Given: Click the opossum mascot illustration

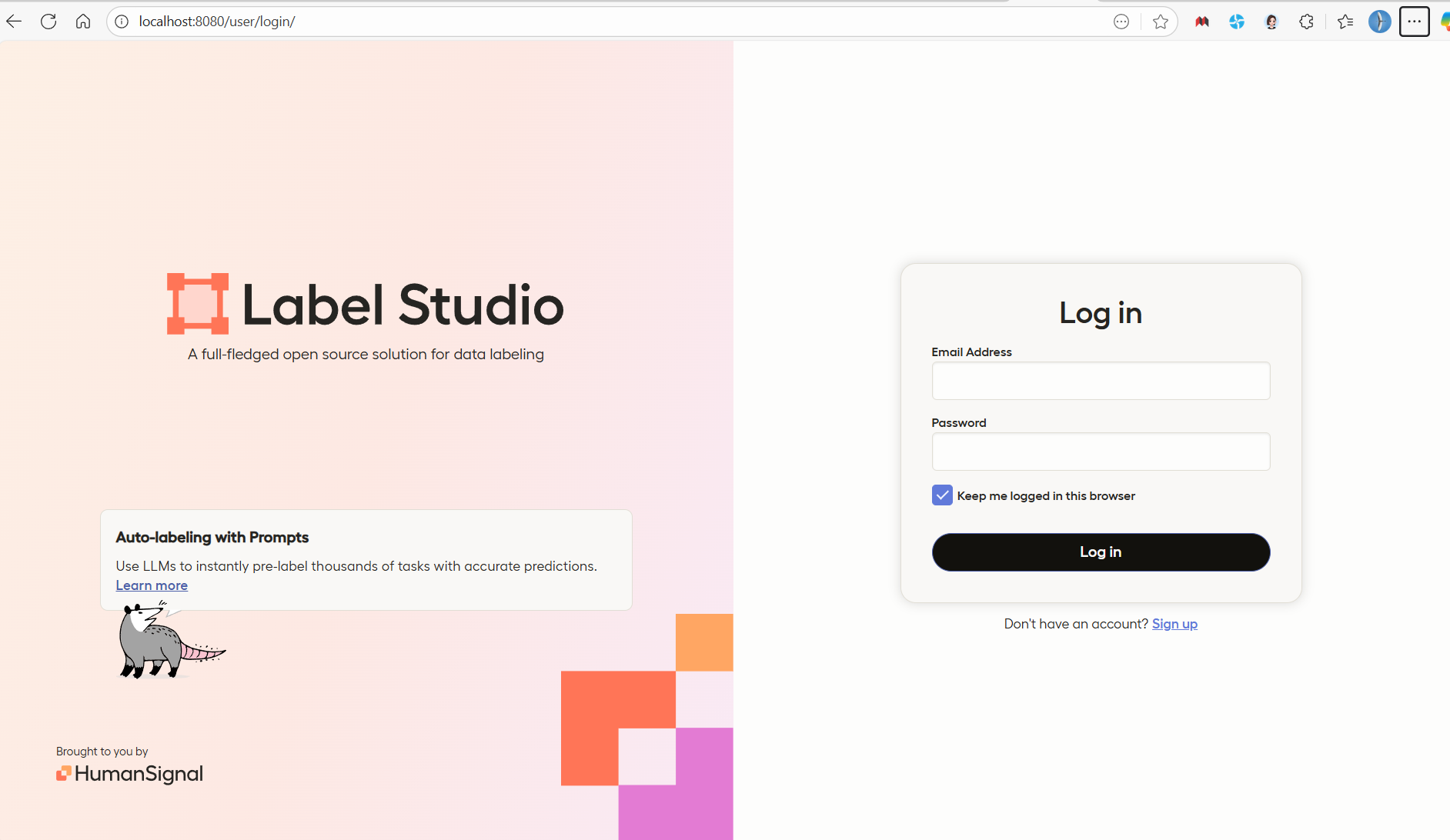Looking at the screenshot, I should click(x=171, y=641).
